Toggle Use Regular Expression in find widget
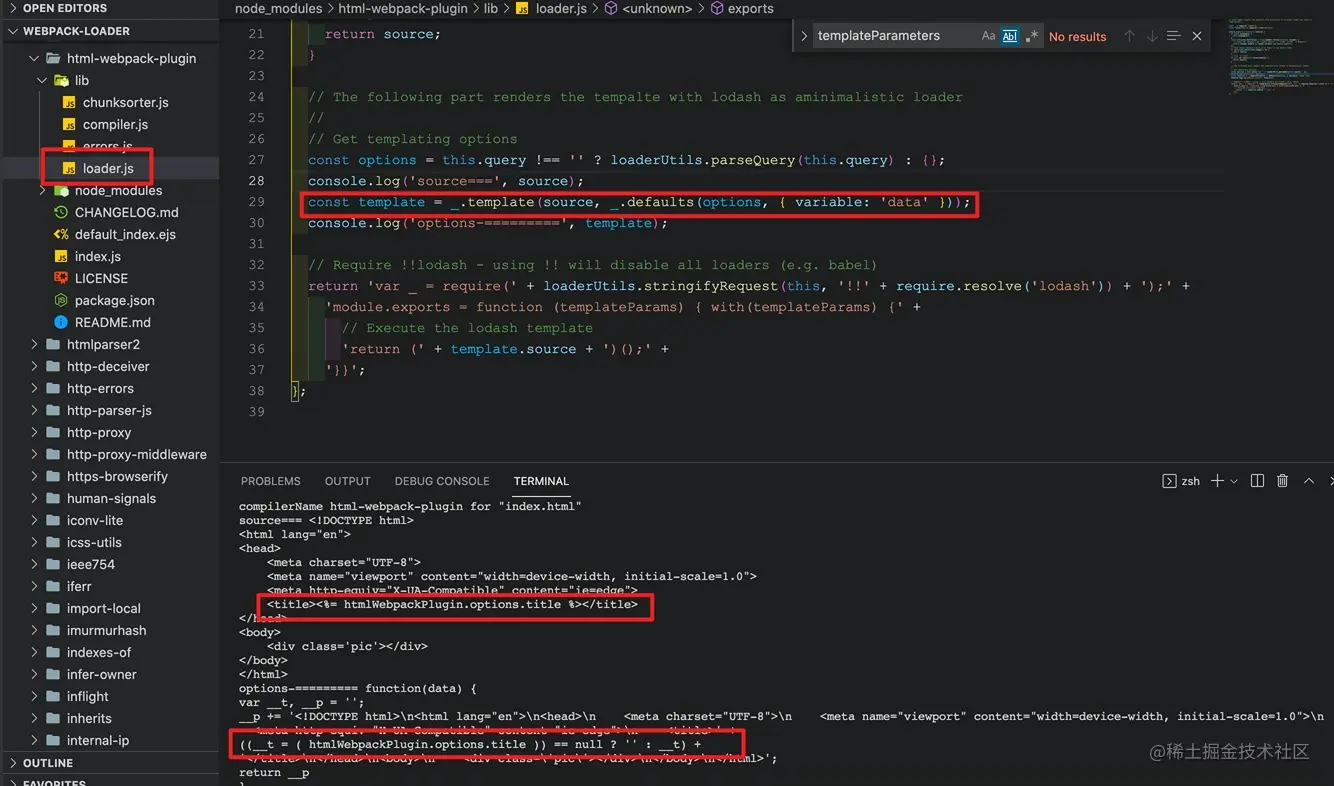 (x=1032, y=36)
